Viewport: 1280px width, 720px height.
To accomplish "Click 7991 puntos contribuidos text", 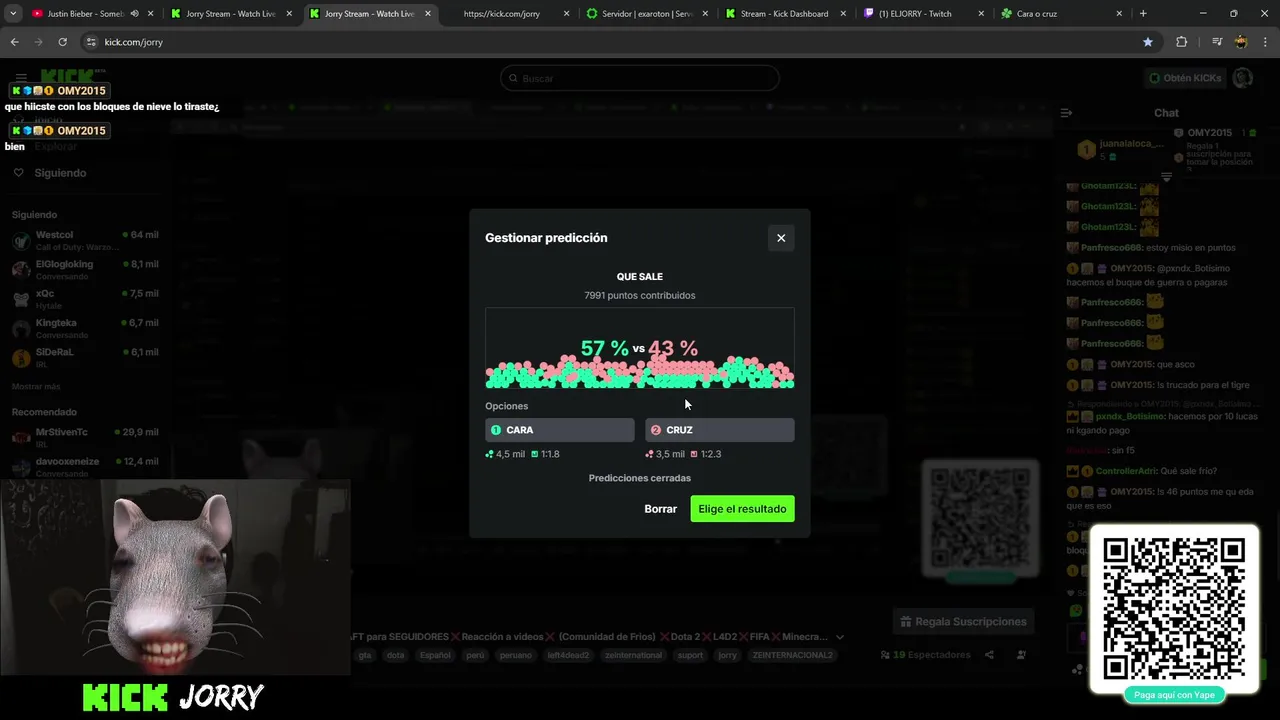I will point(640,295).
